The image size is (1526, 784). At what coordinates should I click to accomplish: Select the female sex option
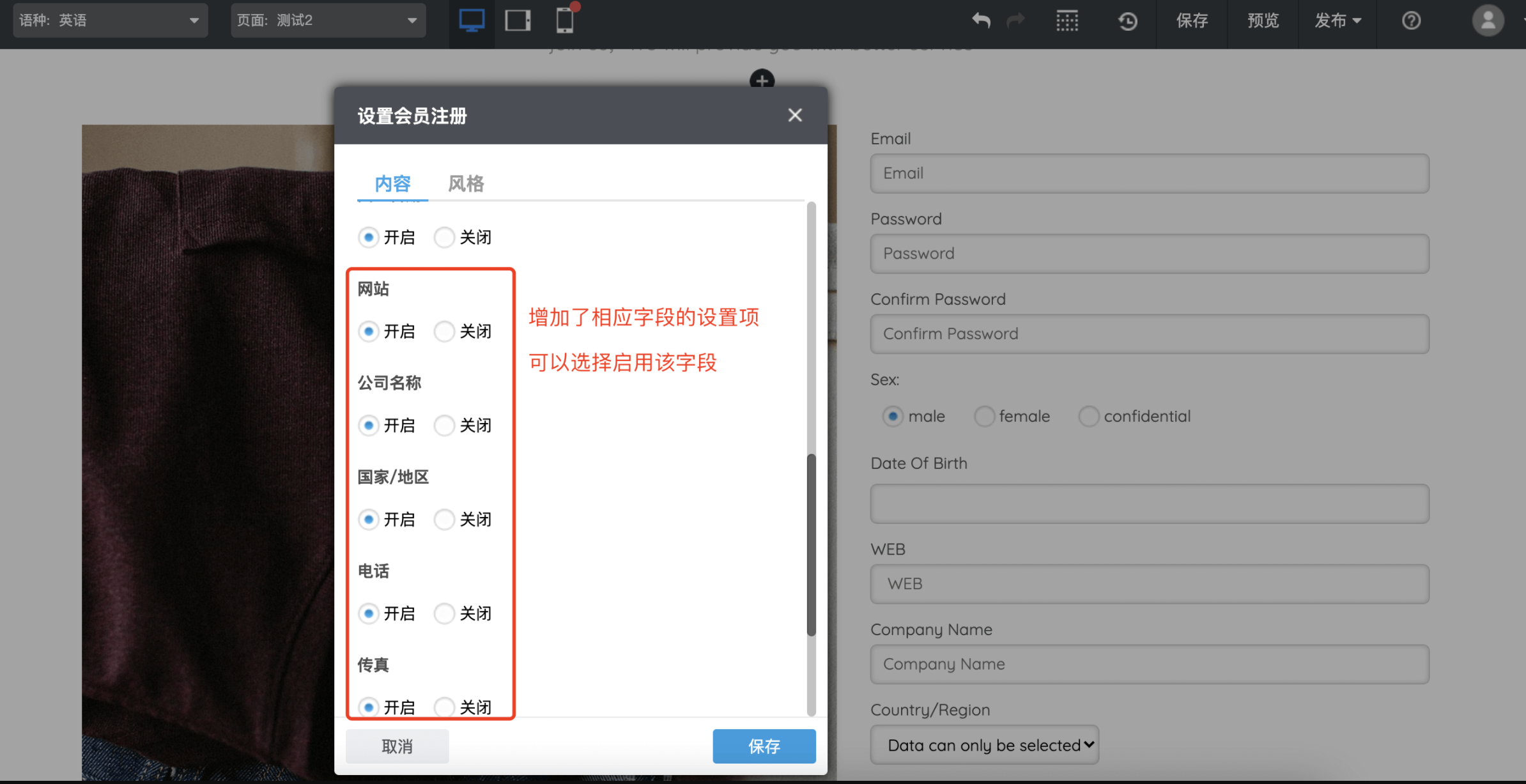(984, 416)
